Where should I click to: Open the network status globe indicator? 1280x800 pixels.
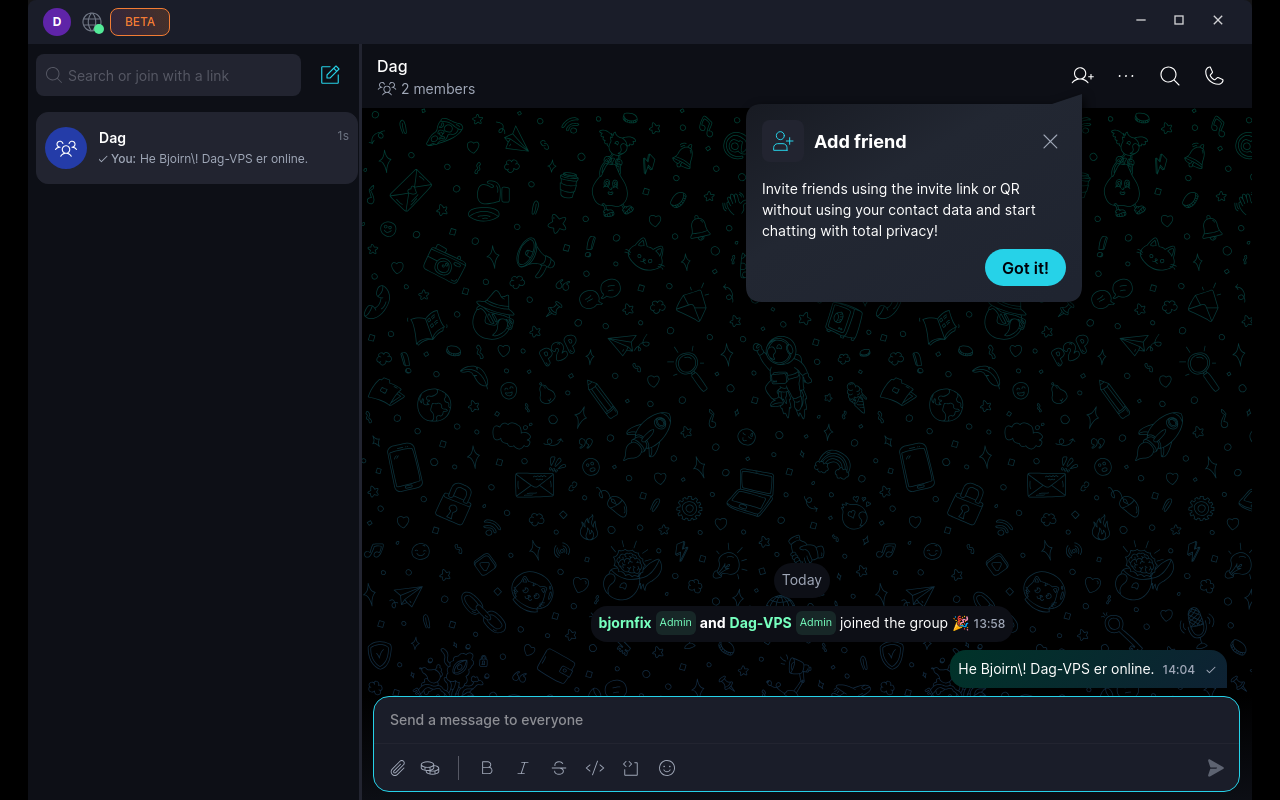click(92, 22)
